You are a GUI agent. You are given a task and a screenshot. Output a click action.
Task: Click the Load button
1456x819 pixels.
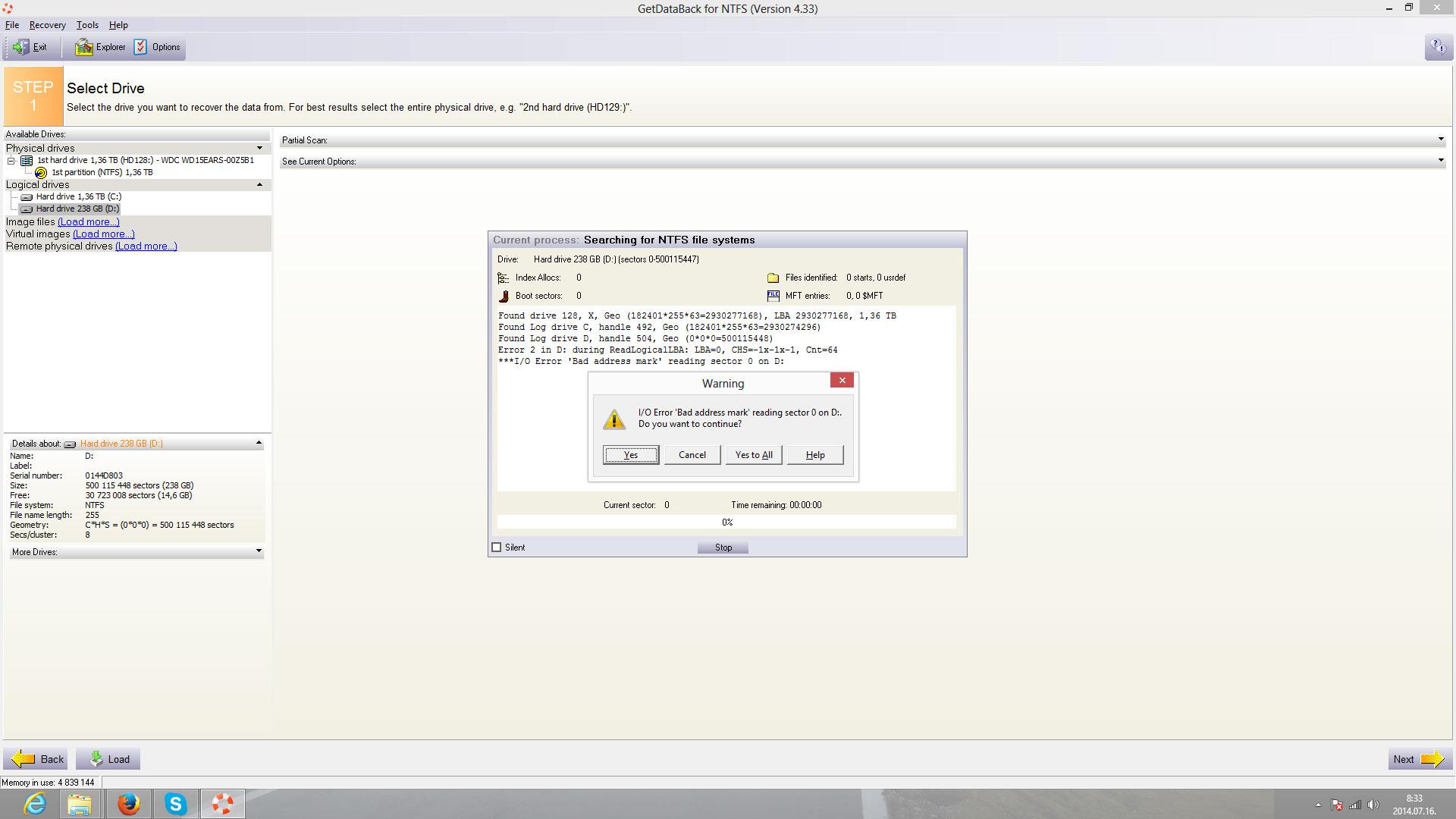click(108, 759)
